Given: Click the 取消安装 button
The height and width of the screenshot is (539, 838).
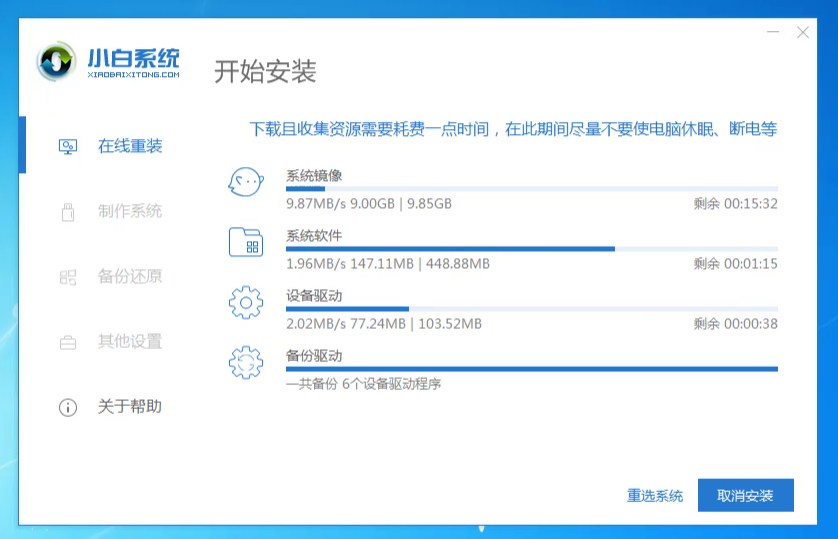Looking at the screenshot, I should tap(746, 495).
